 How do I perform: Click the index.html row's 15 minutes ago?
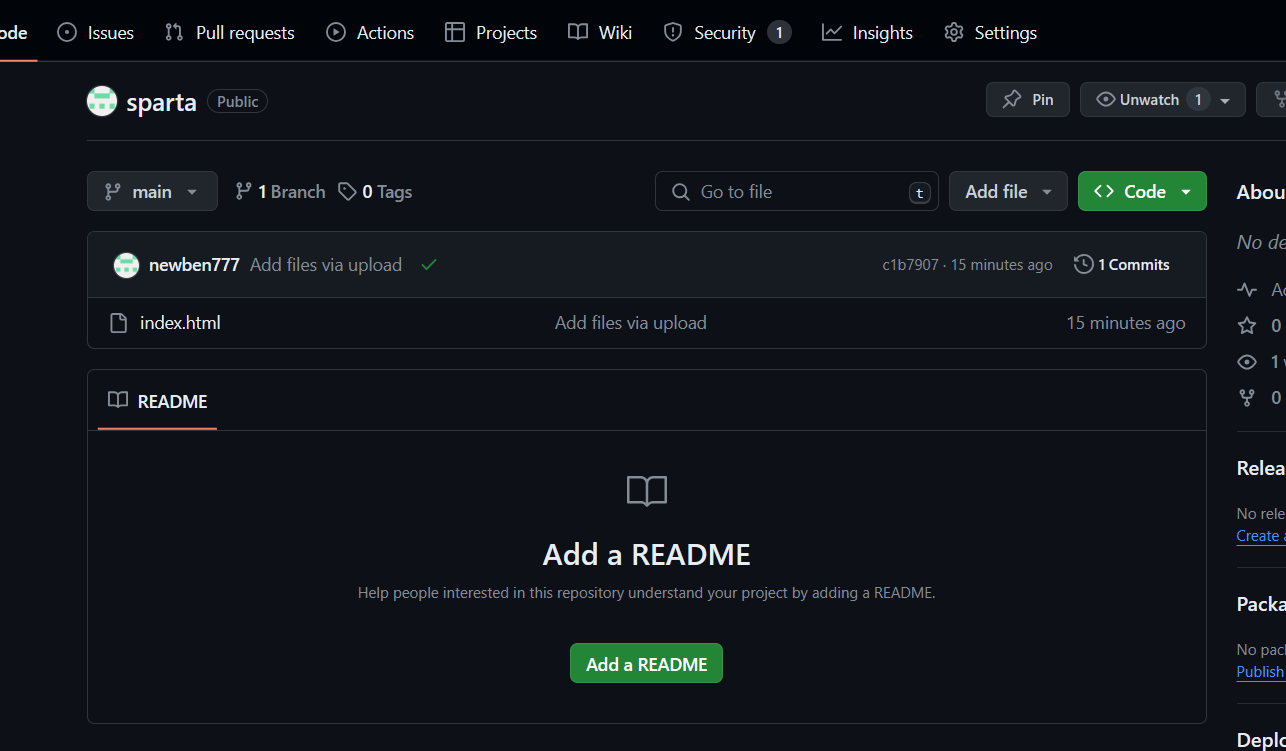click(1126, 323)
